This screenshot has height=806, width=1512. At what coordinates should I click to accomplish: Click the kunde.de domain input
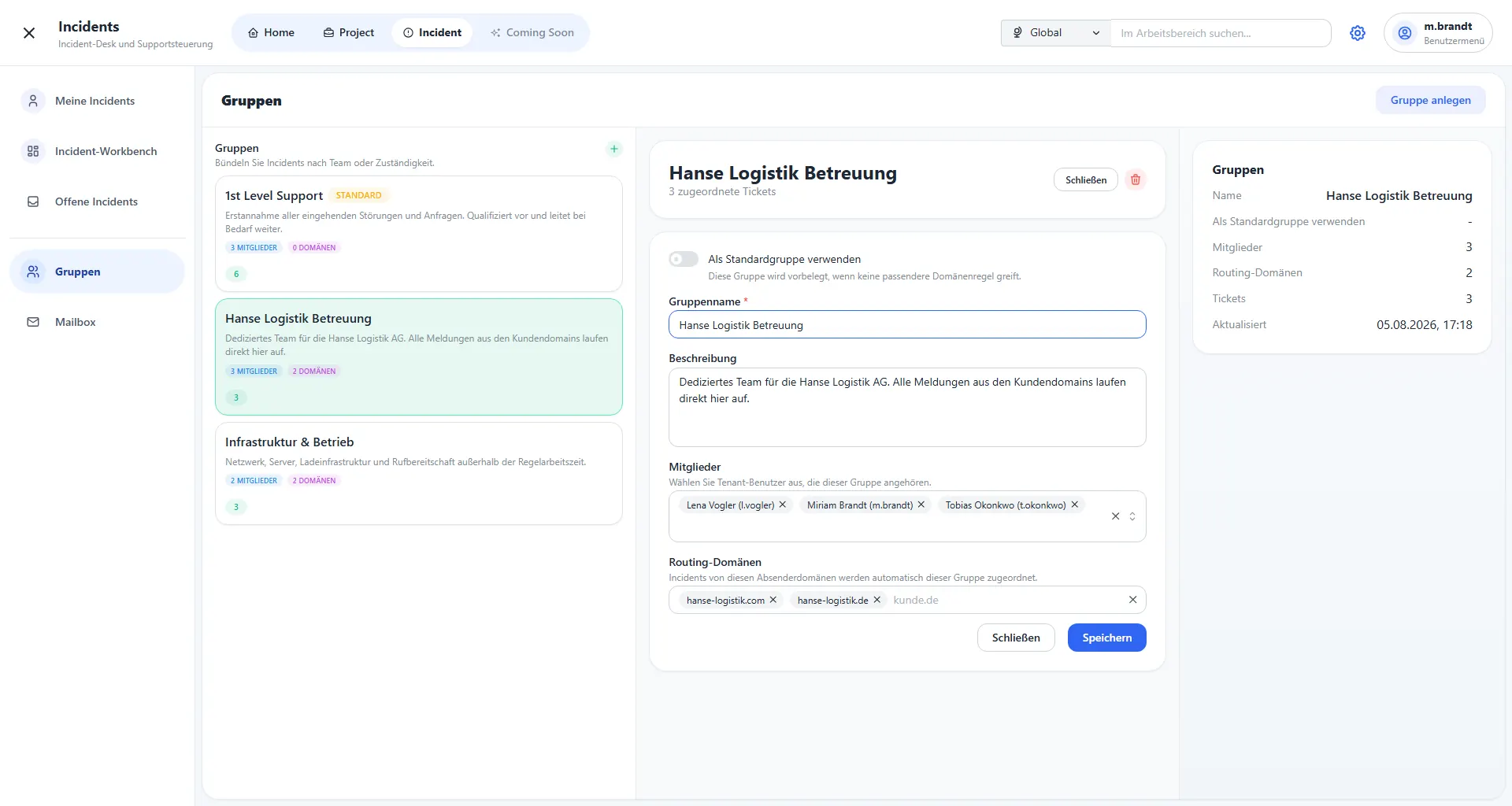click(x=1005, y=600)
